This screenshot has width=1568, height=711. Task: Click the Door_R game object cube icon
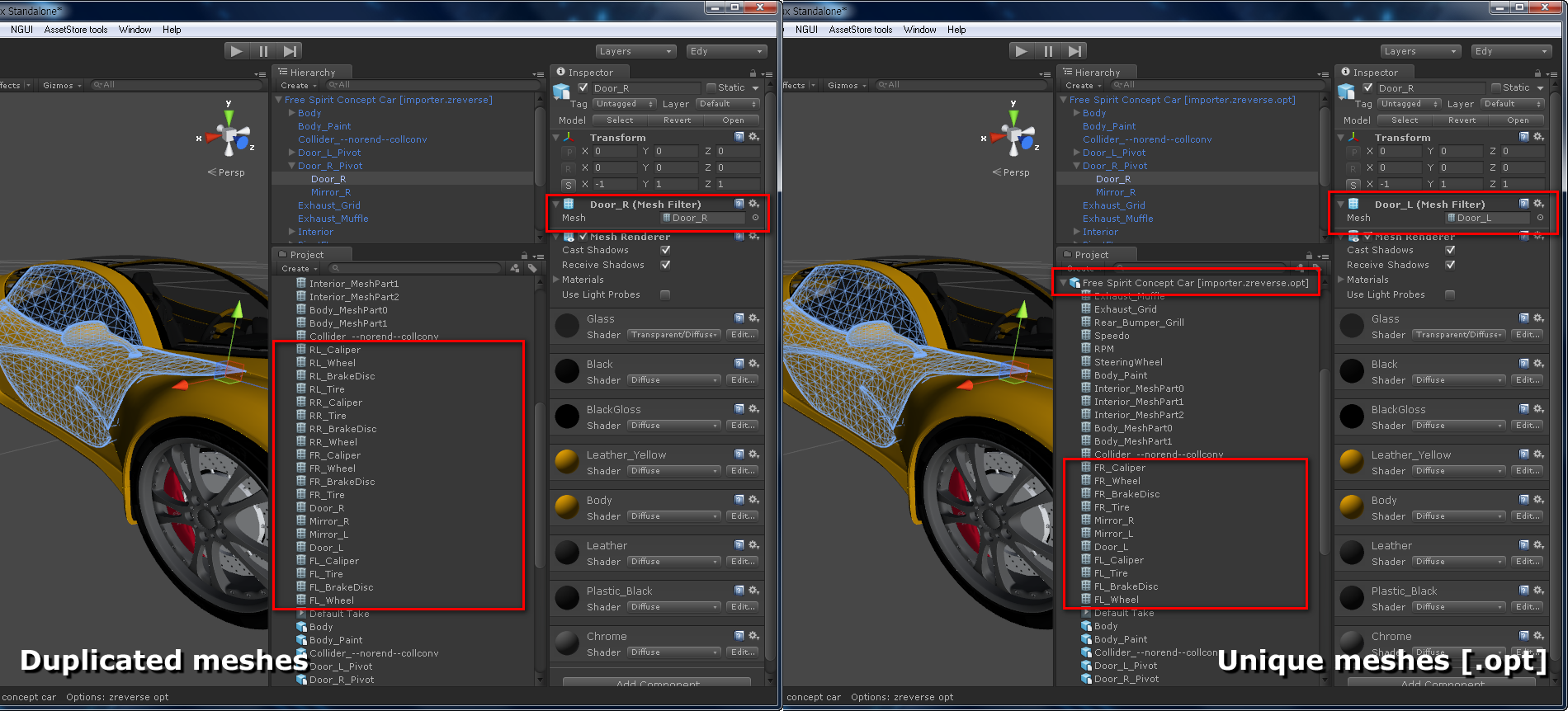click(x=562, y=91)
